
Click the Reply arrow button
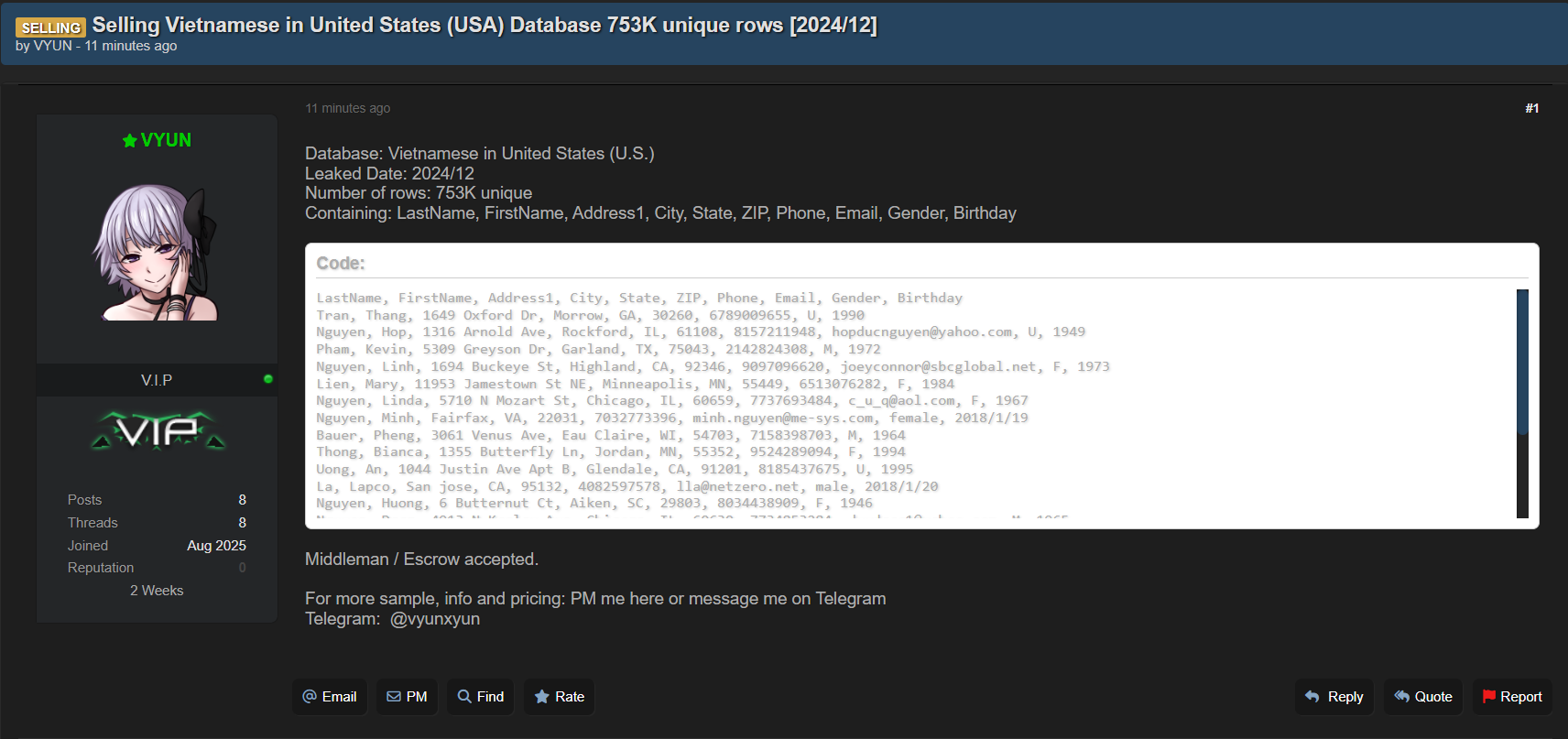(x=1334, y=697)
